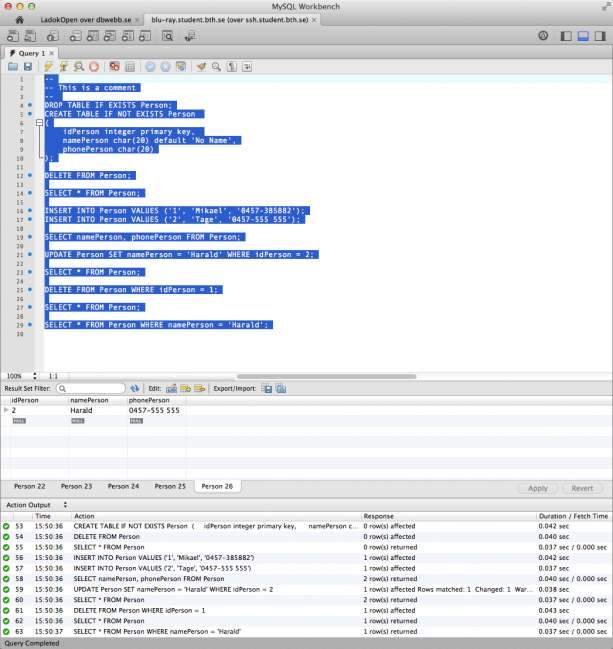Image resolution: width=613 pixels, height=649 pixels.
Task: Open workbench preferences gear icon
Action: tap(543, 36)
